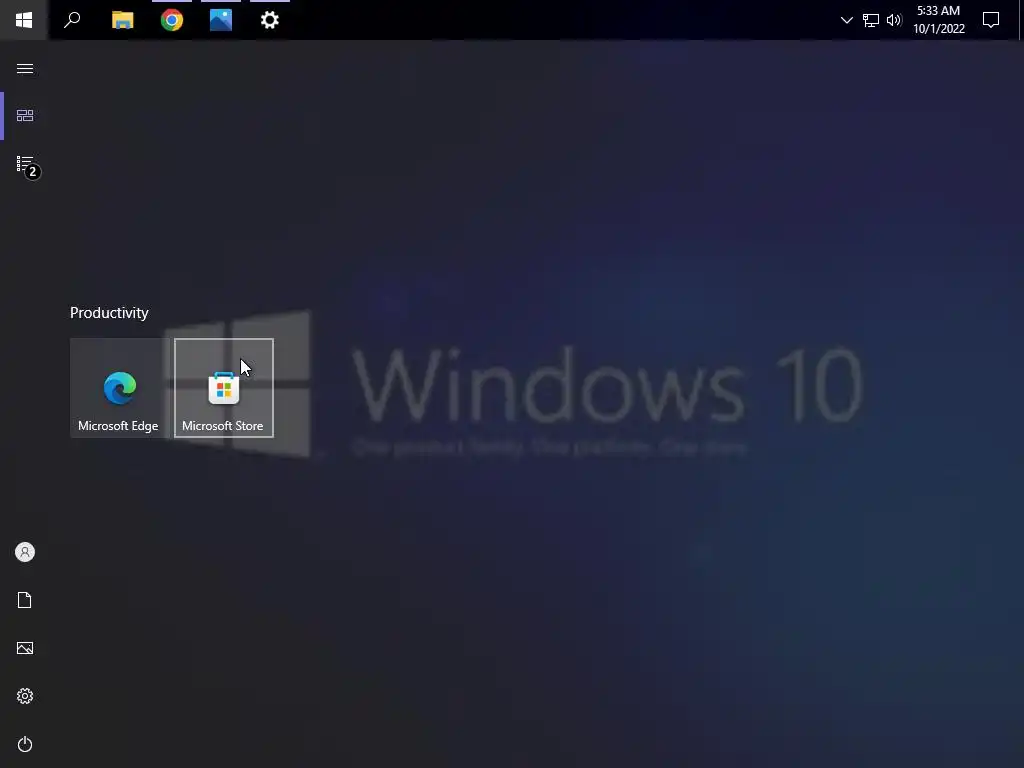
Task: Open the Pictures icon in Start sidebar
Action: (x=25, y=648)
